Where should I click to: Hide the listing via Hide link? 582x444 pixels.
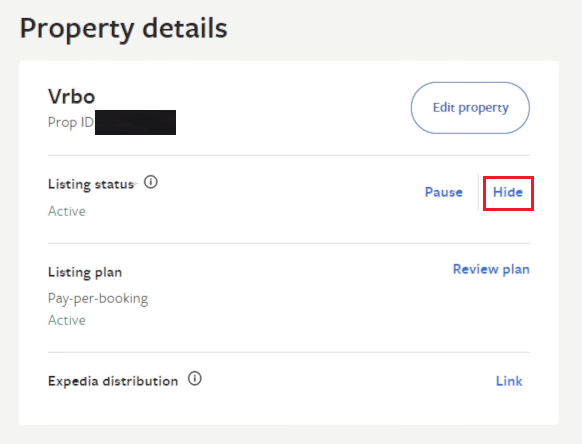(507, 192)
